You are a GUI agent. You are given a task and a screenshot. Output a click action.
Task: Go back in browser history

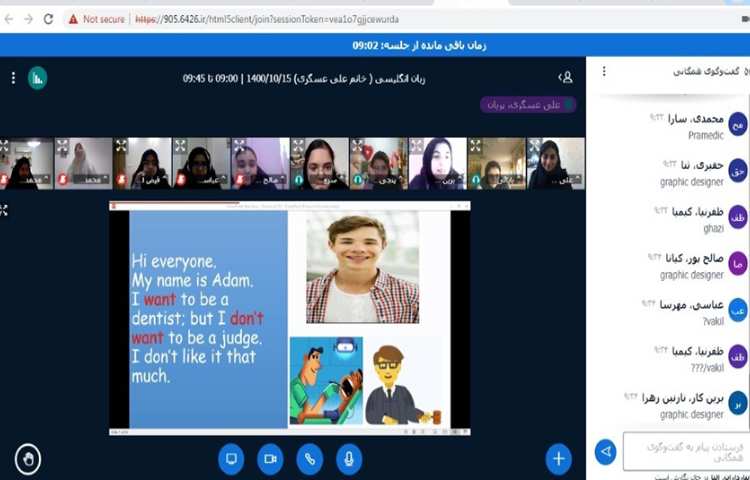[9, 19]
